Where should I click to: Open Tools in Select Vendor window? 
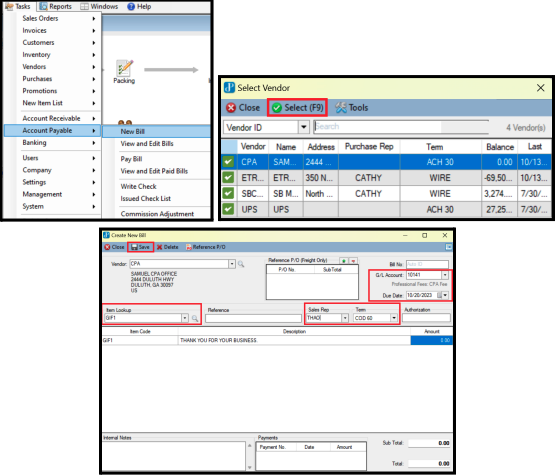click(352, 108)
